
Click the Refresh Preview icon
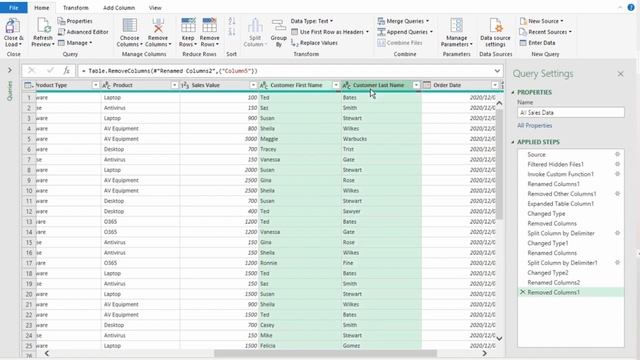pos(43,26)
